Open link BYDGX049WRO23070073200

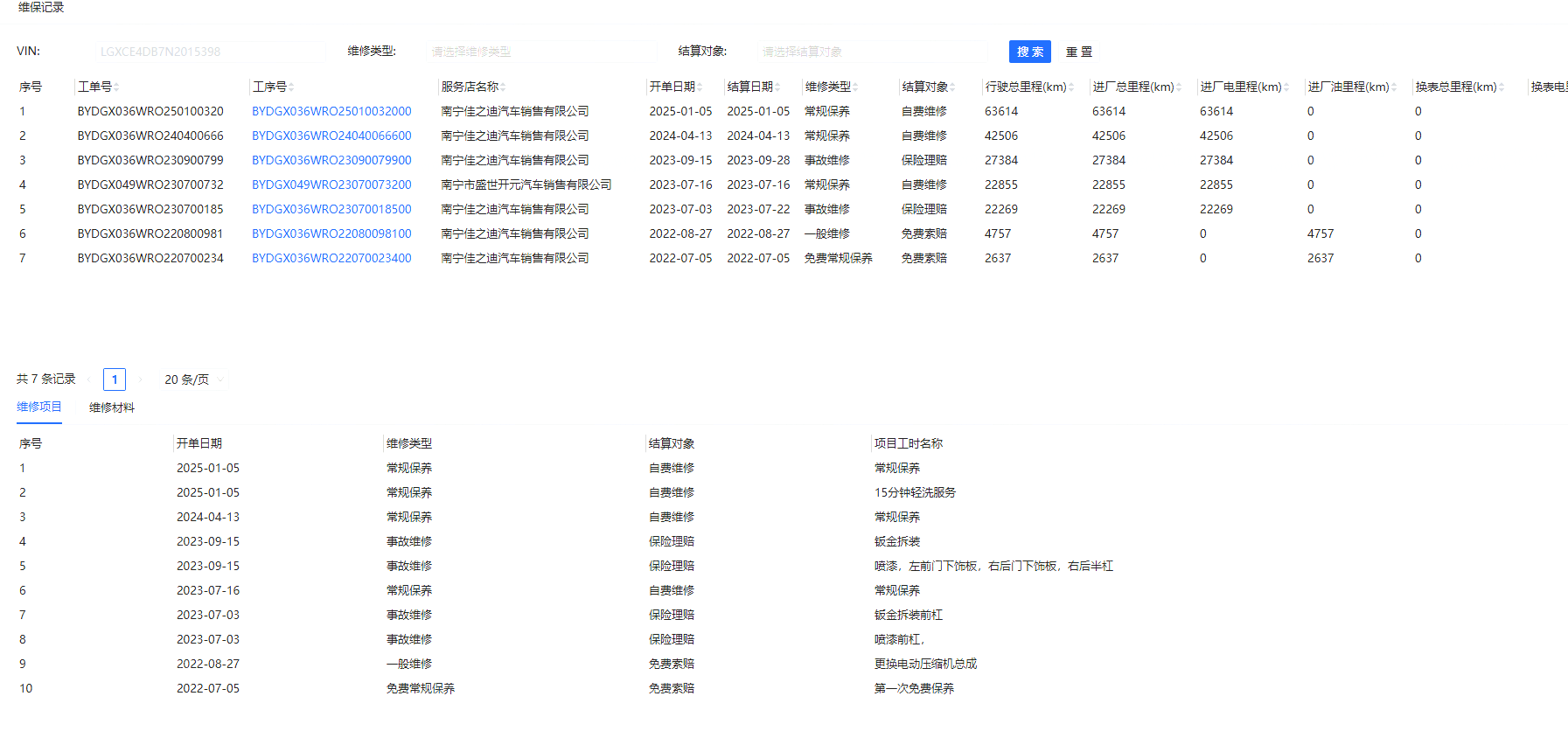(x=331, y=185)
